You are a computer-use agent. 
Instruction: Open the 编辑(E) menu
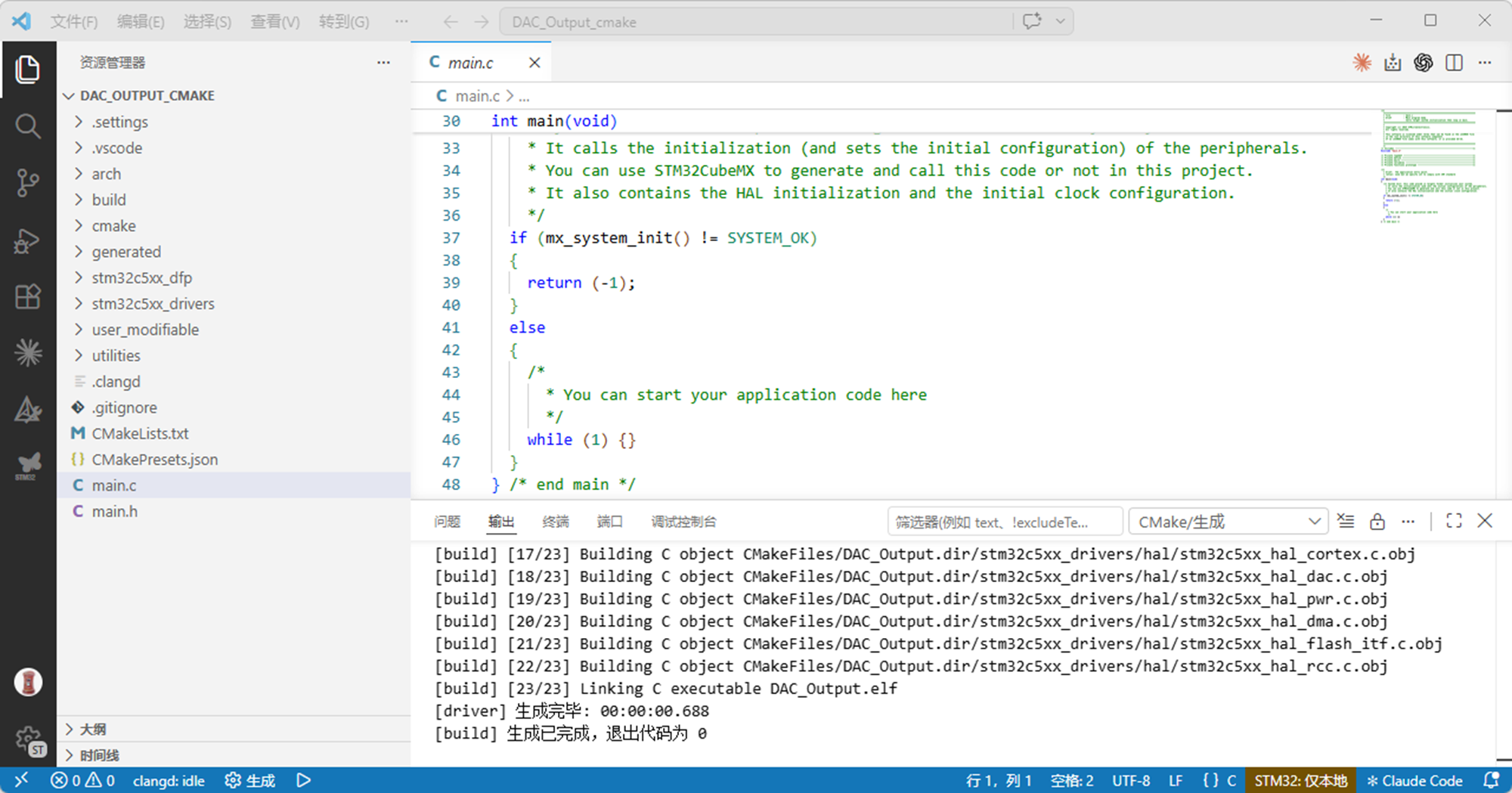(141, 22)
